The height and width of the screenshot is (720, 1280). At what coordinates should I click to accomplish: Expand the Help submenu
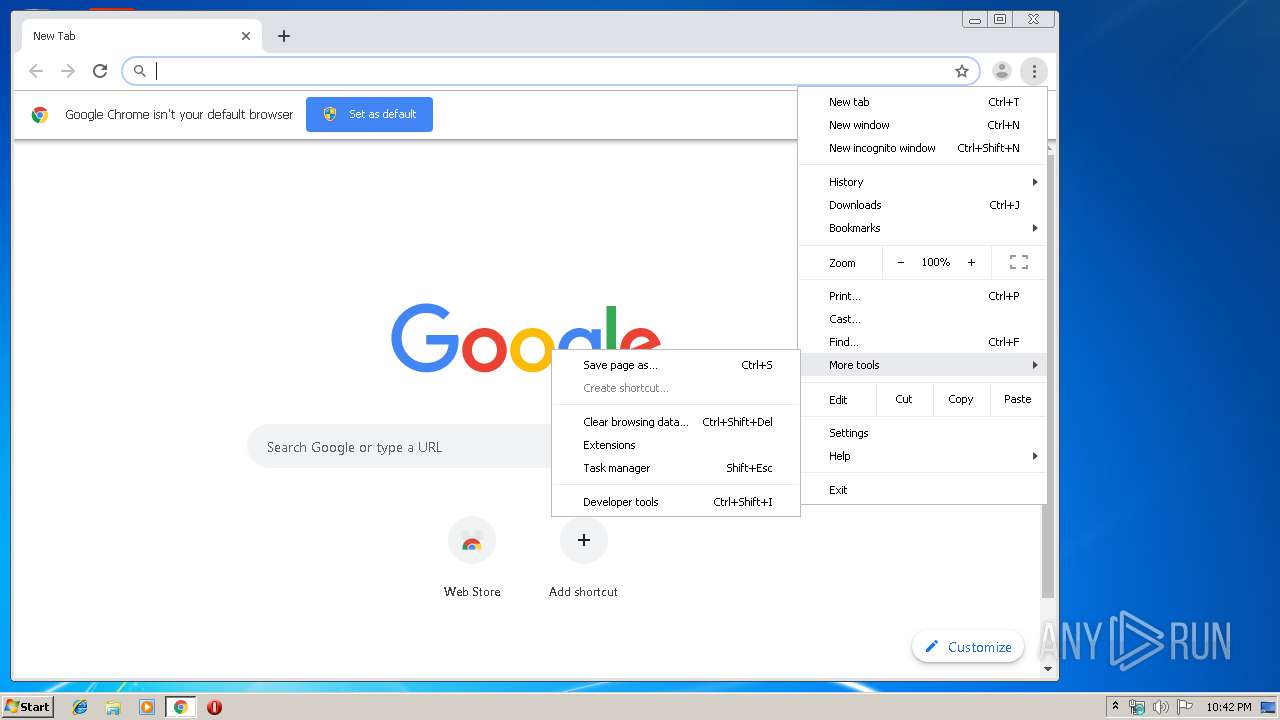point(923,456)
